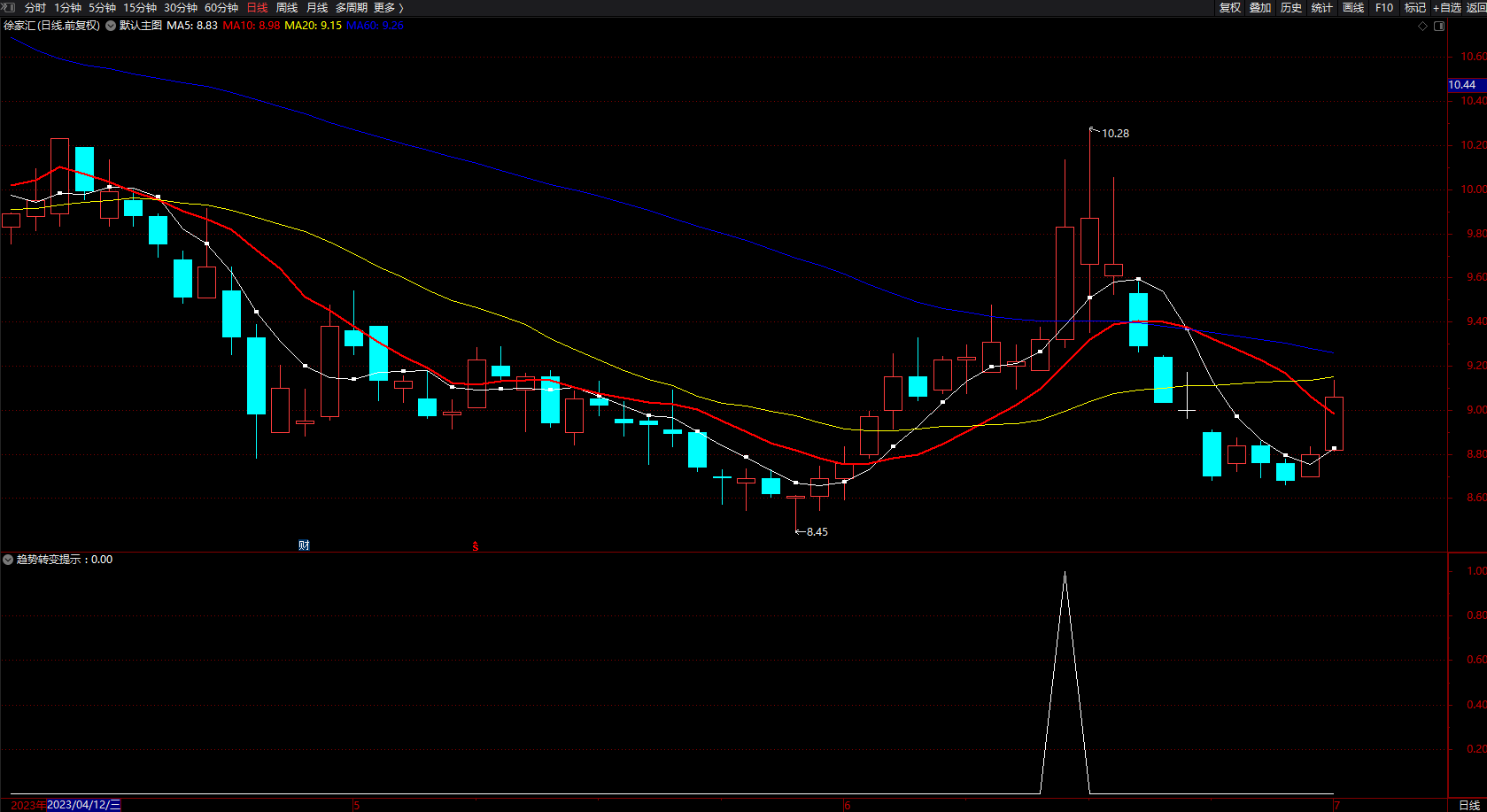Click the 财 financial report marker
This screenshot has height=812, width=1487.
point(304,545)
